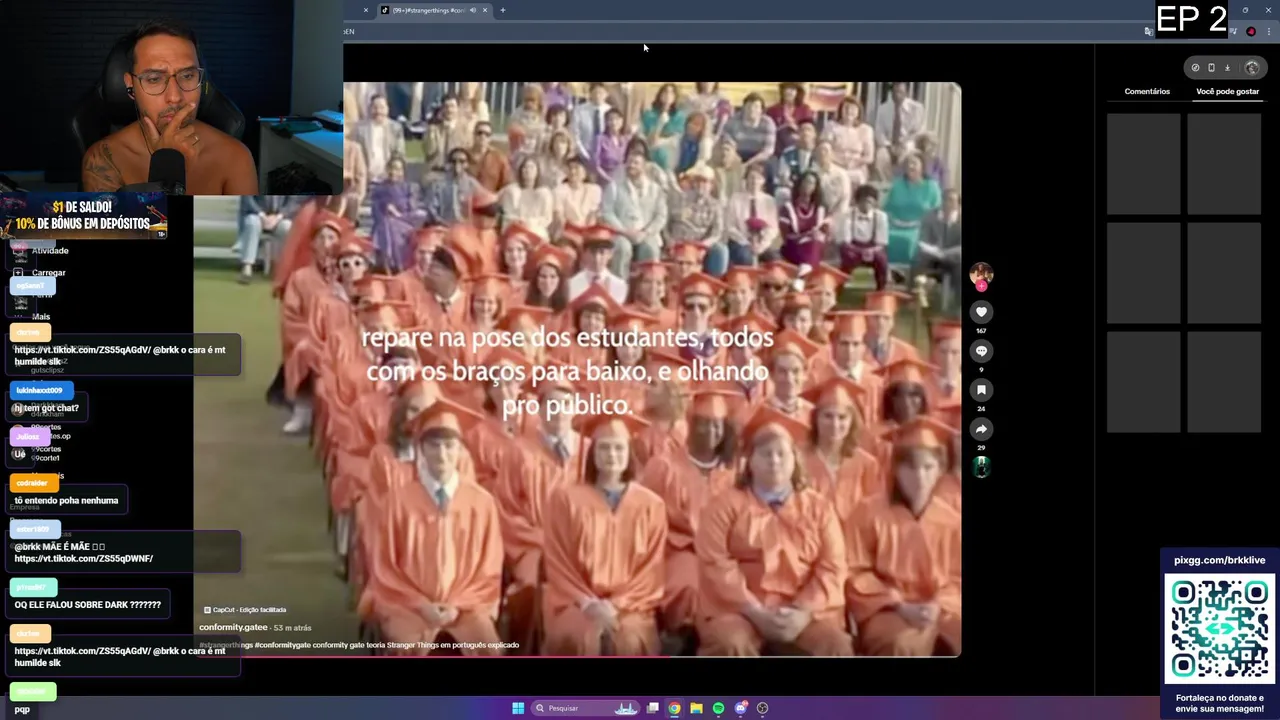The height and width of the screenshot is (720, 1280).
Task: Click the download icon in top pill
Action: coord(1227,68)
